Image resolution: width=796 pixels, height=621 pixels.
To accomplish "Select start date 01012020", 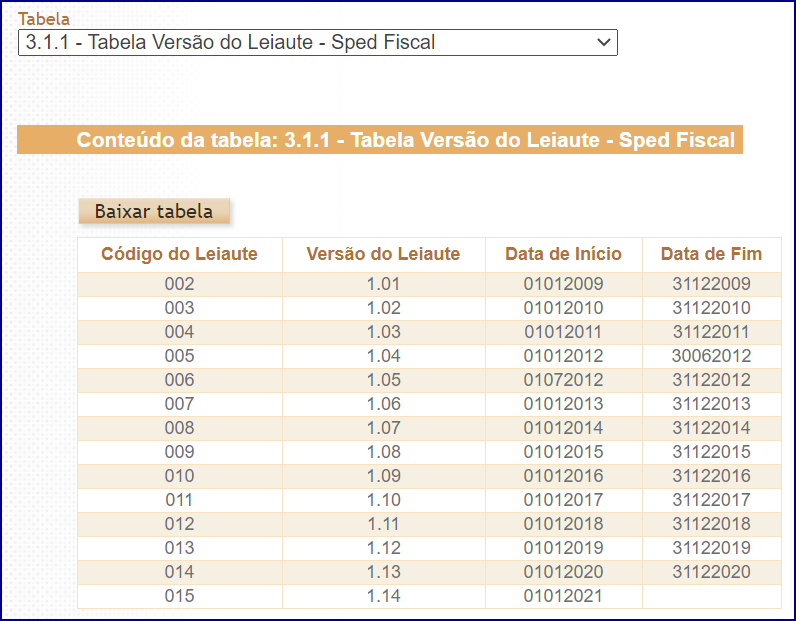I will click(563, 572).
